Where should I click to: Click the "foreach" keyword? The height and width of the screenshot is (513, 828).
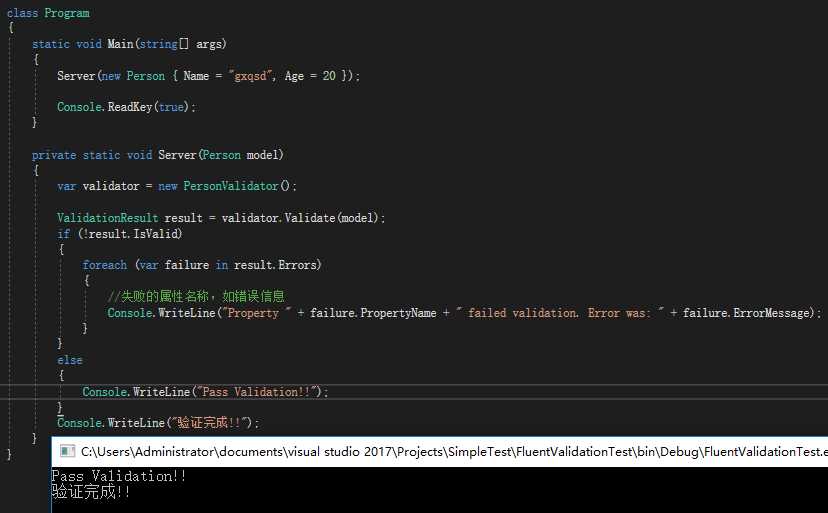[x=105, y=265]
